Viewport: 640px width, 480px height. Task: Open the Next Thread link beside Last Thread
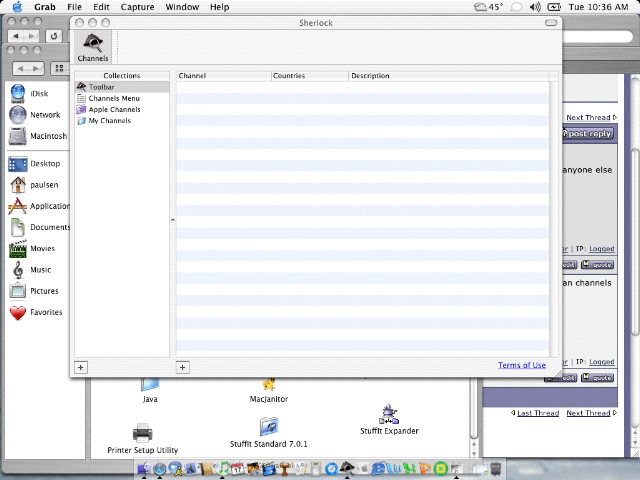pos(588,413)
